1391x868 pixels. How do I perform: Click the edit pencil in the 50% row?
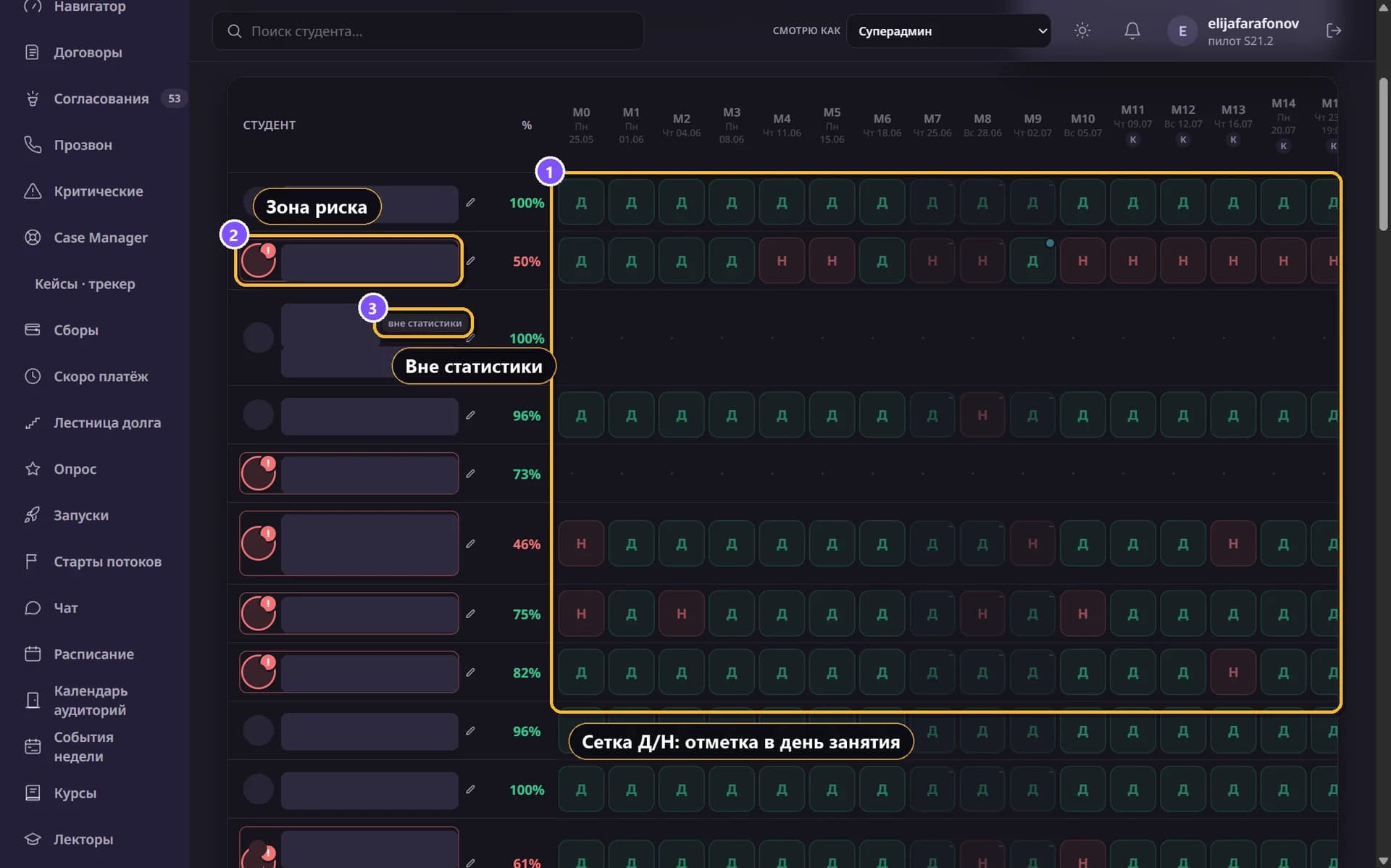470,261
